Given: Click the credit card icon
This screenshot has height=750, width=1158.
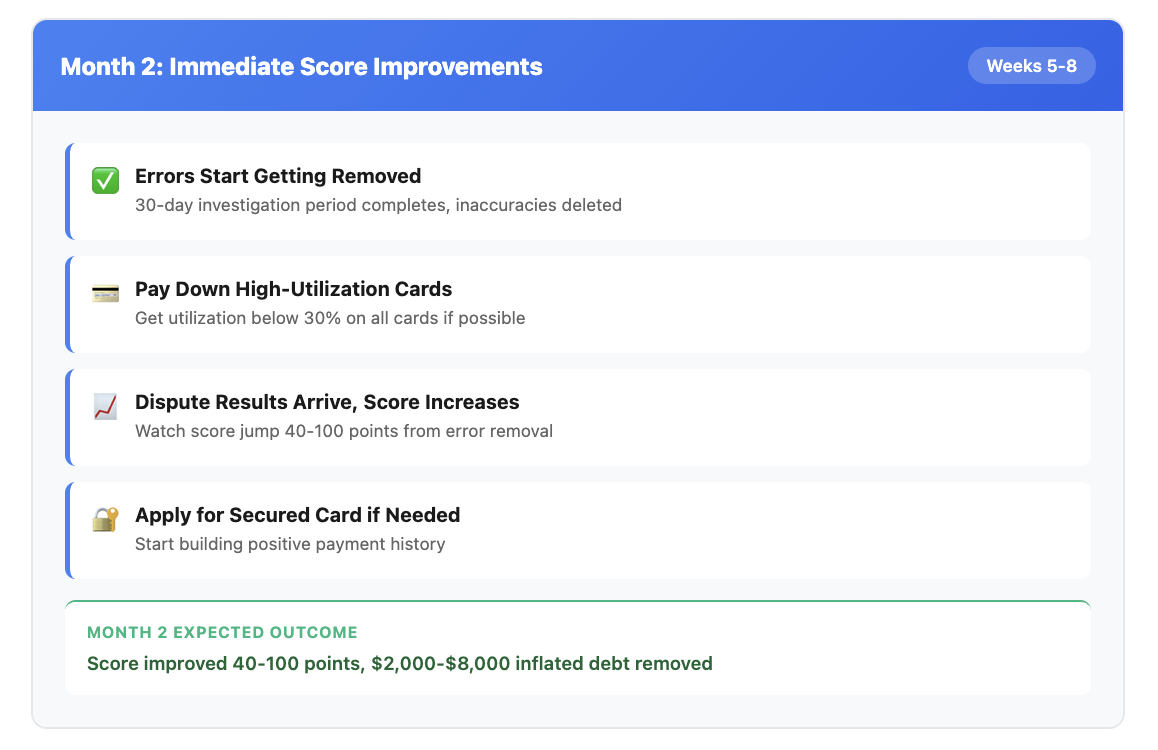Looking at the screenshot, I should click(x=106, y=294).
